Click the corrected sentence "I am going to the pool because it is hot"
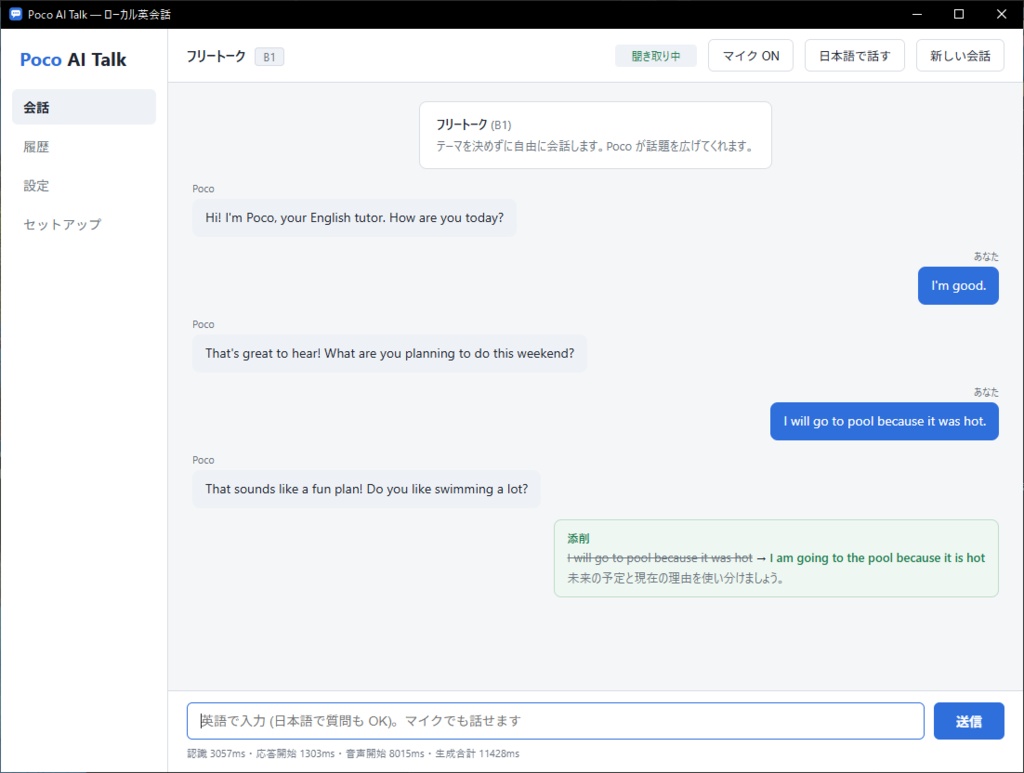 (877, 558)
